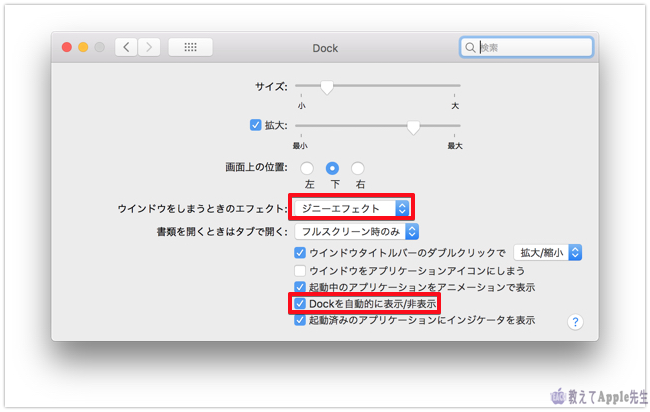
Task: Go forward with the right chevron button
Action: (149, 47)
